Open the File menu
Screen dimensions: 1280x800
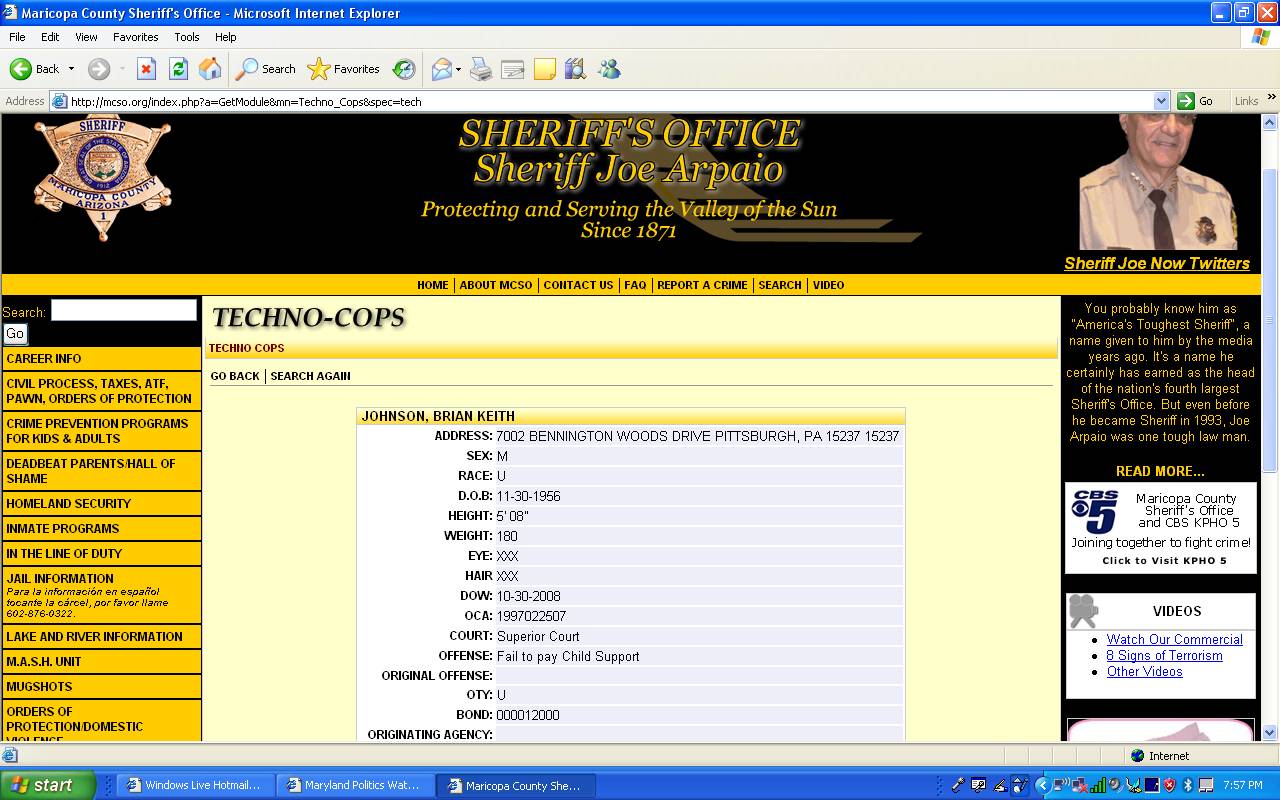pyautogui.click(x=17, y=37)
